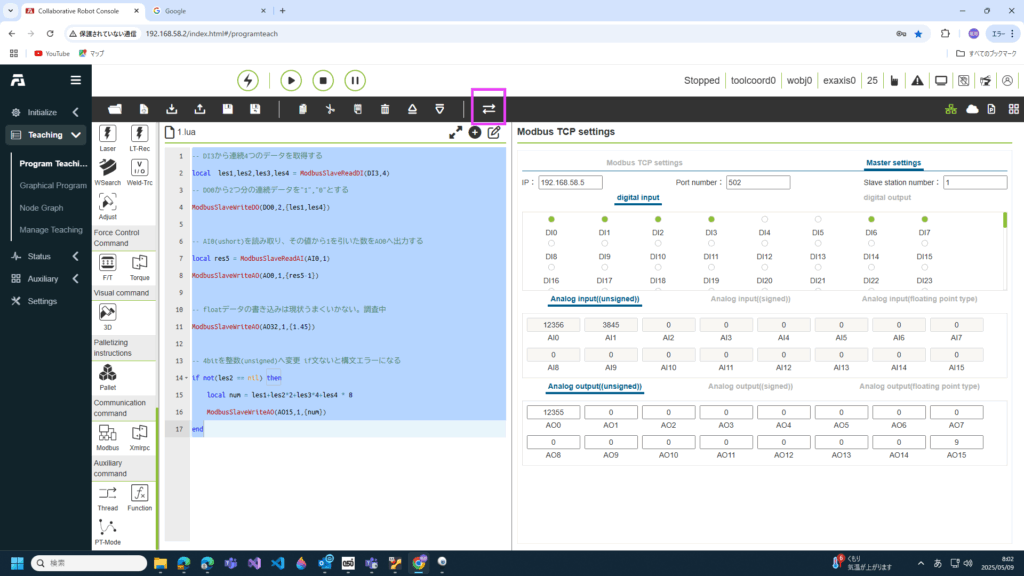Show hidden system tray icons
Viewport: 1024px width, 576px height.
coord(920,563)
